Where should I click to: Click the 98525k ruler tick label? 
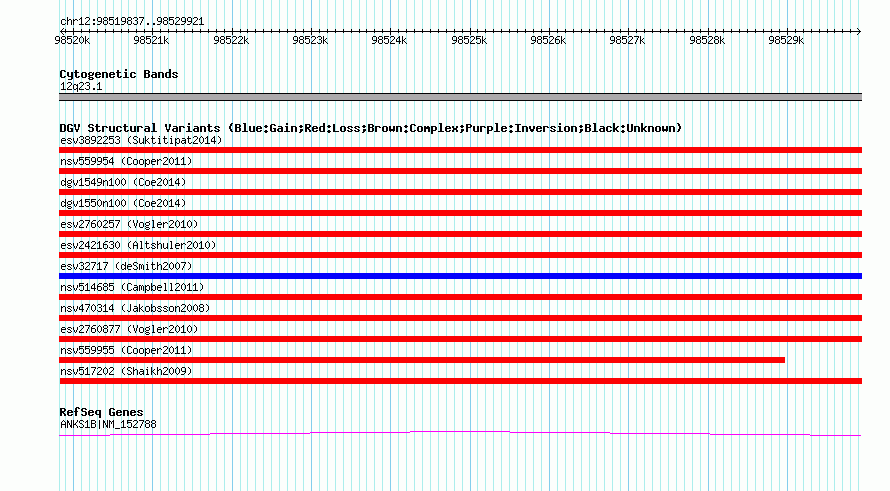point(469,40)
